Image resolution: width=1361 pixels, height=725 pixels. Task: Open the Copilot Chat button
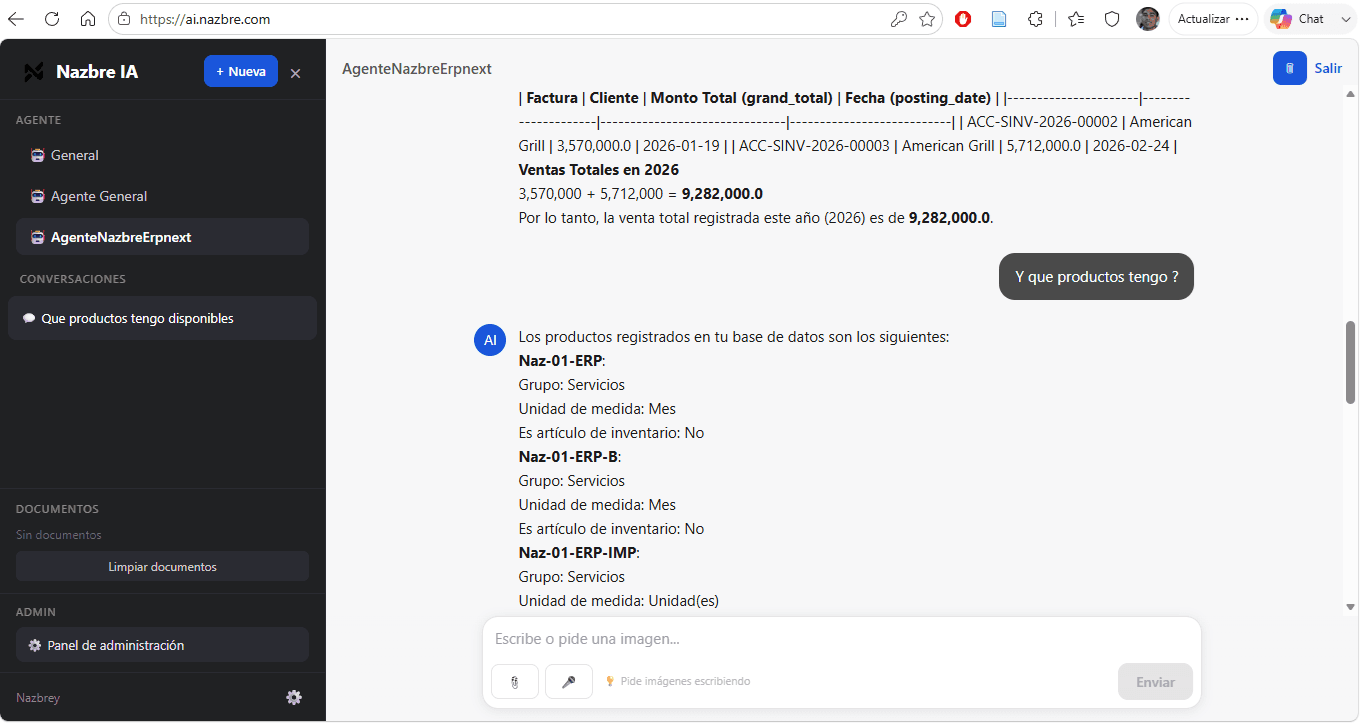tap(1298, 19)
